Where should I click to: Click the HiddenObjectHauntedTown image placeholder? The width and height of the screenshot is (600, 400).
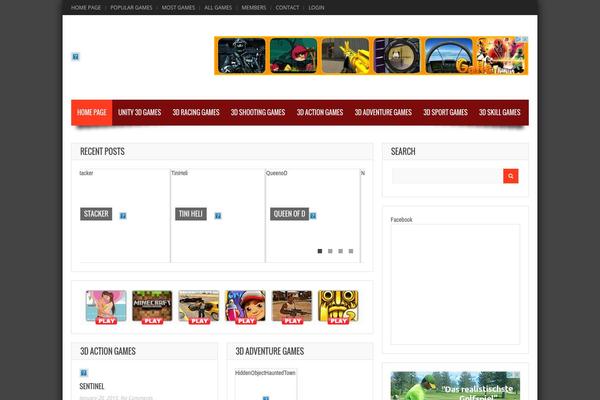point(266,385)
